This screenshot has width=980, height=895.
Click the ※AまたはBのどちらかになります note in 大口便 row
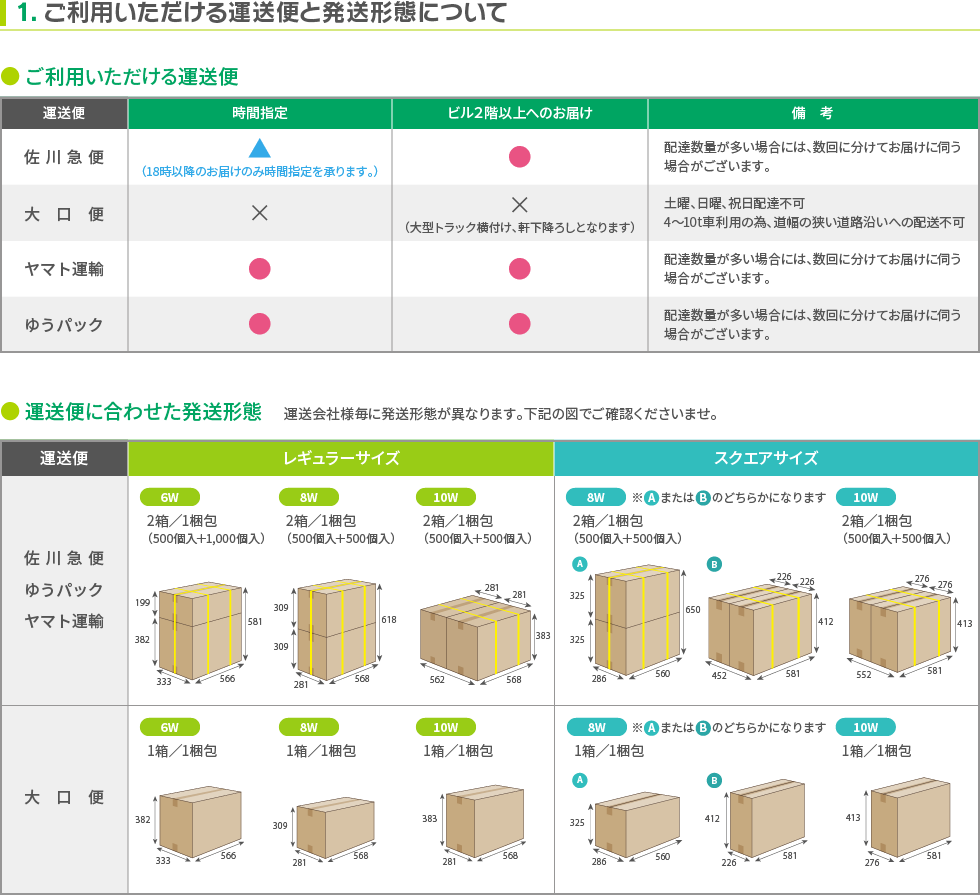tap(729, 728)
